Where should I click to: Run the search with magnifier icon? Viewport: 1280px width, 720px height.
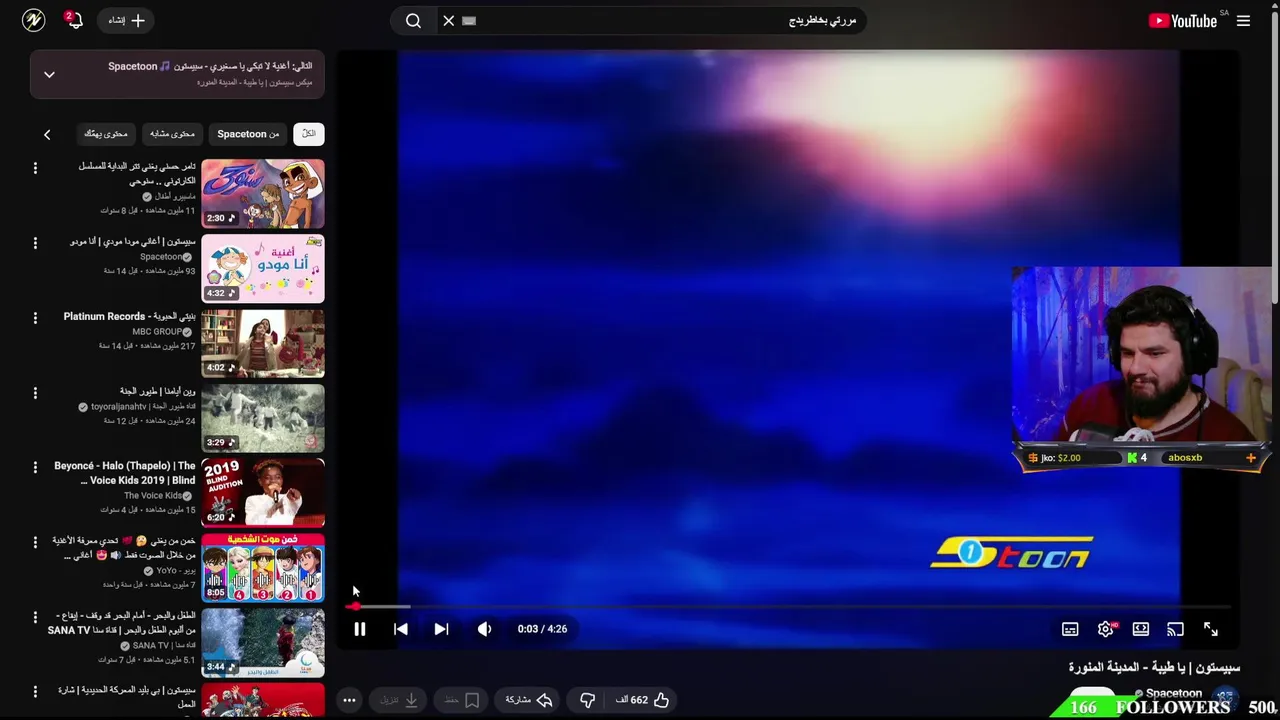[413, 20]
